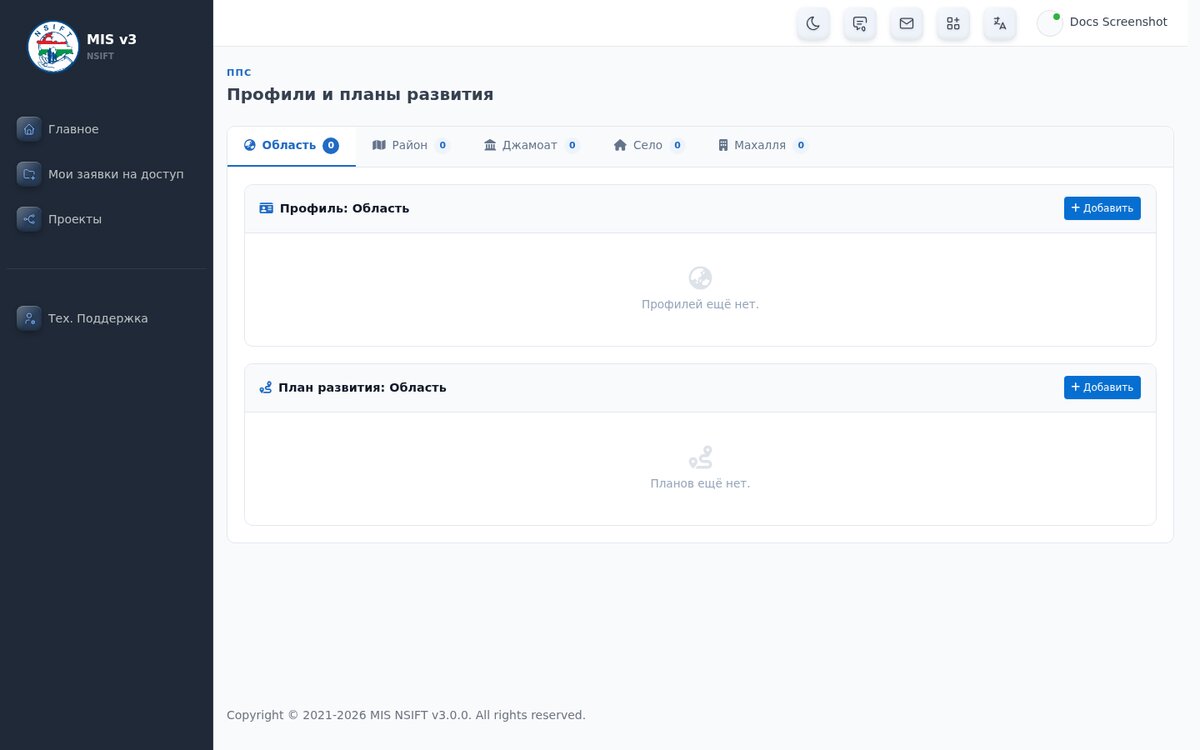
Task: Click the building icon on Махалля tab
Action: [723, 145]
